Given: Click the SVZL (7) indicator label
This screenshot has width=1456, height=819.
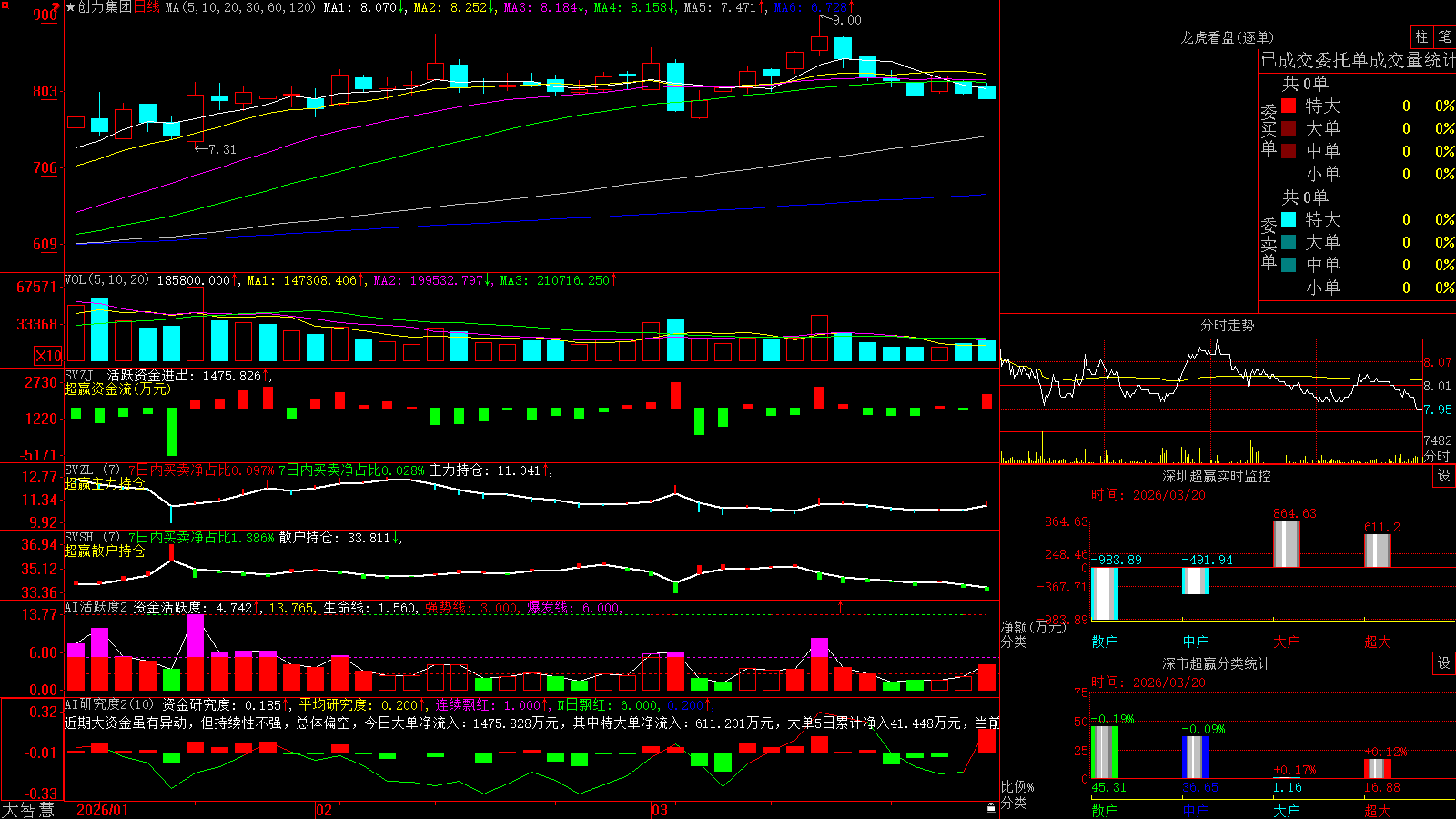Looking at the screenshot, I should click(92, 470).
